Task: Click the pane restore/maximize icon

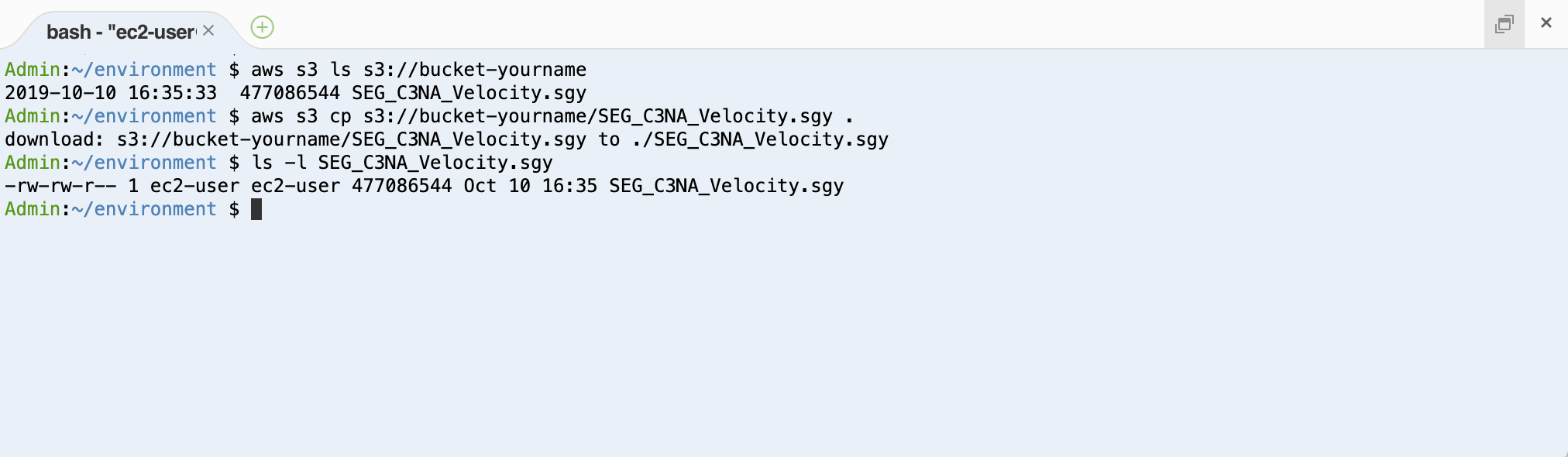Action: (1504, 24)
